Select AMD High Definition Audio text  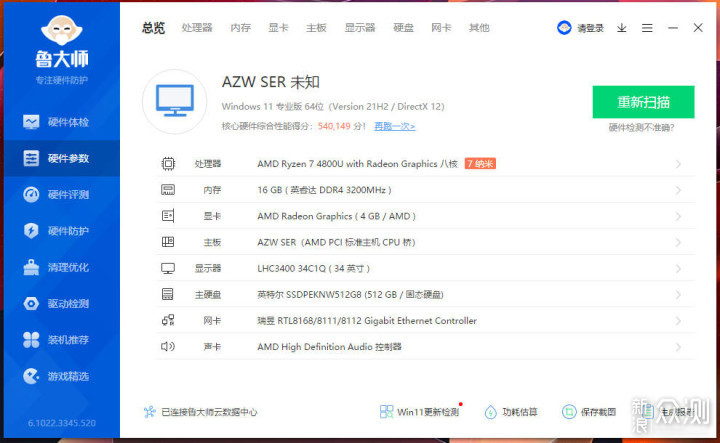pyautogui.click(x=329, y=347)
